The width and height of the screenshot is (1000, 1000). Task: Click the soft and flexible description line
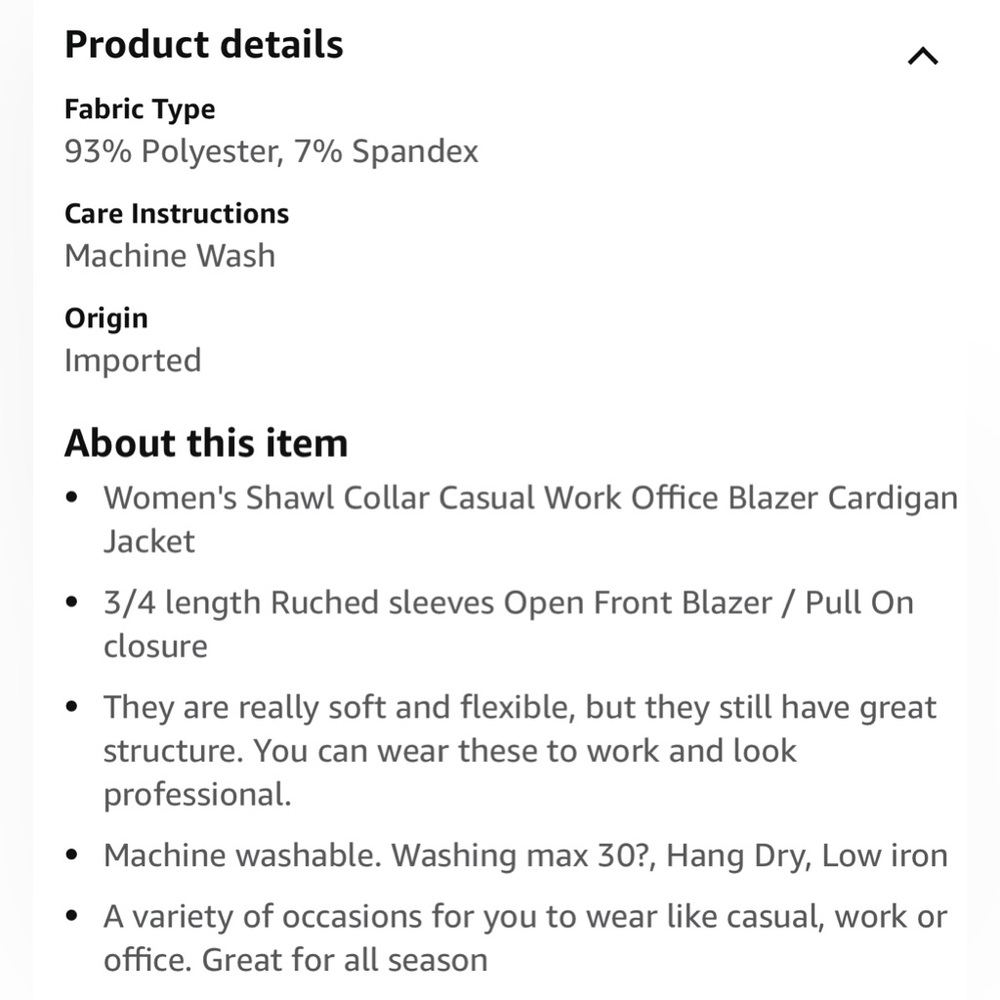520,708
